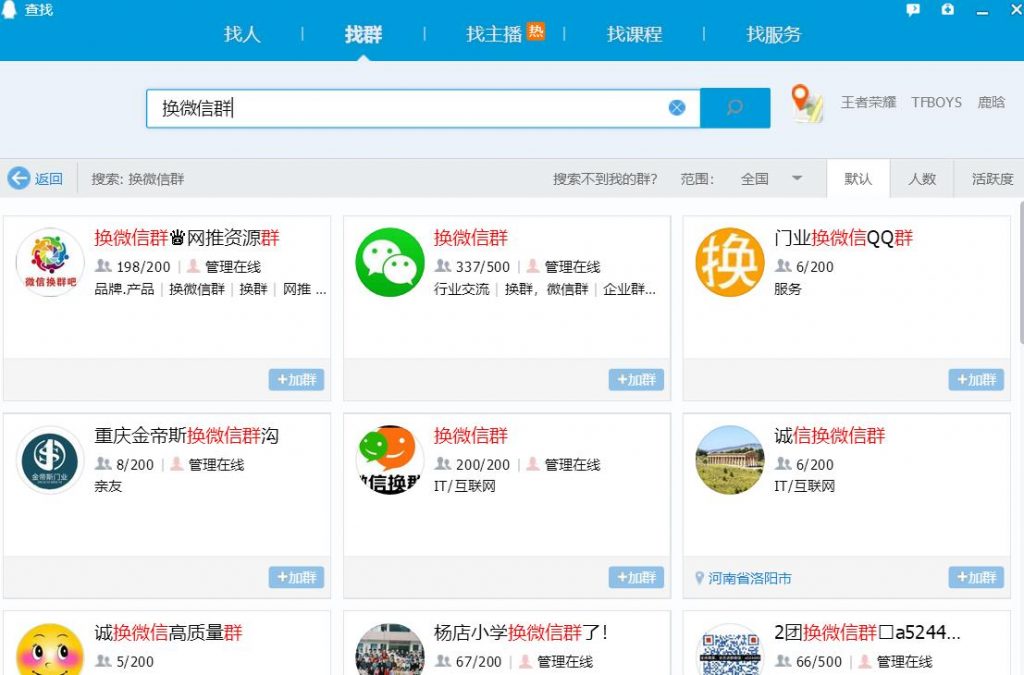Click member count 66/500
Screen dimensions: 1024x675
(819, 661)
